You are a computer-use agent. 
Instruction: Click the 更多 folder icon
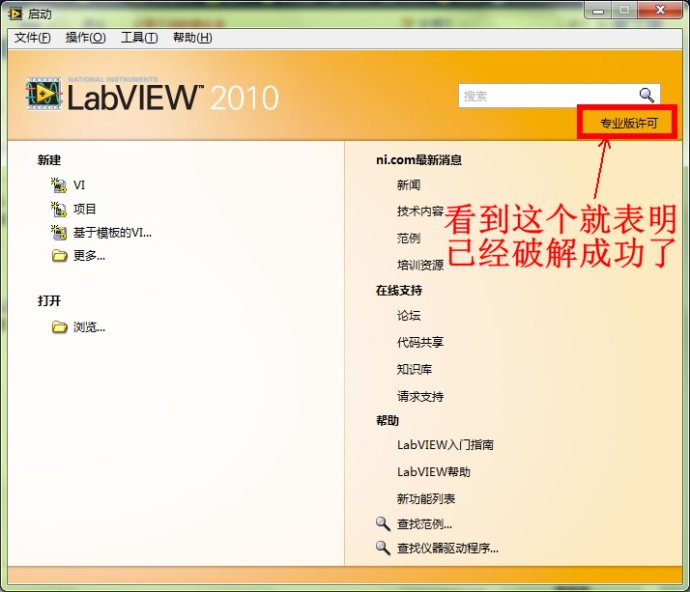click(59, 255)
